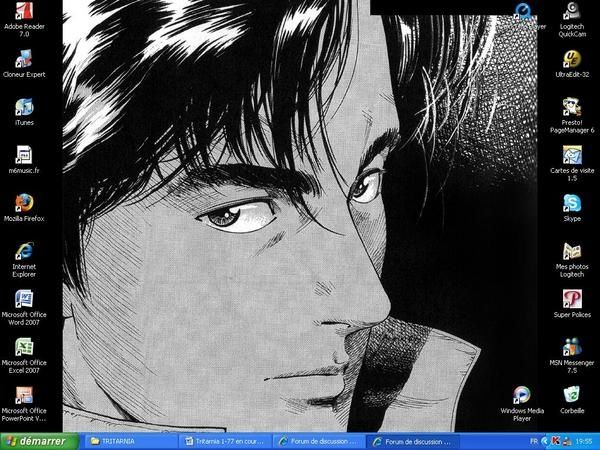Click the MSN Messenger tray icon
The image size is (600, 450).
click(x=567, y=442)
